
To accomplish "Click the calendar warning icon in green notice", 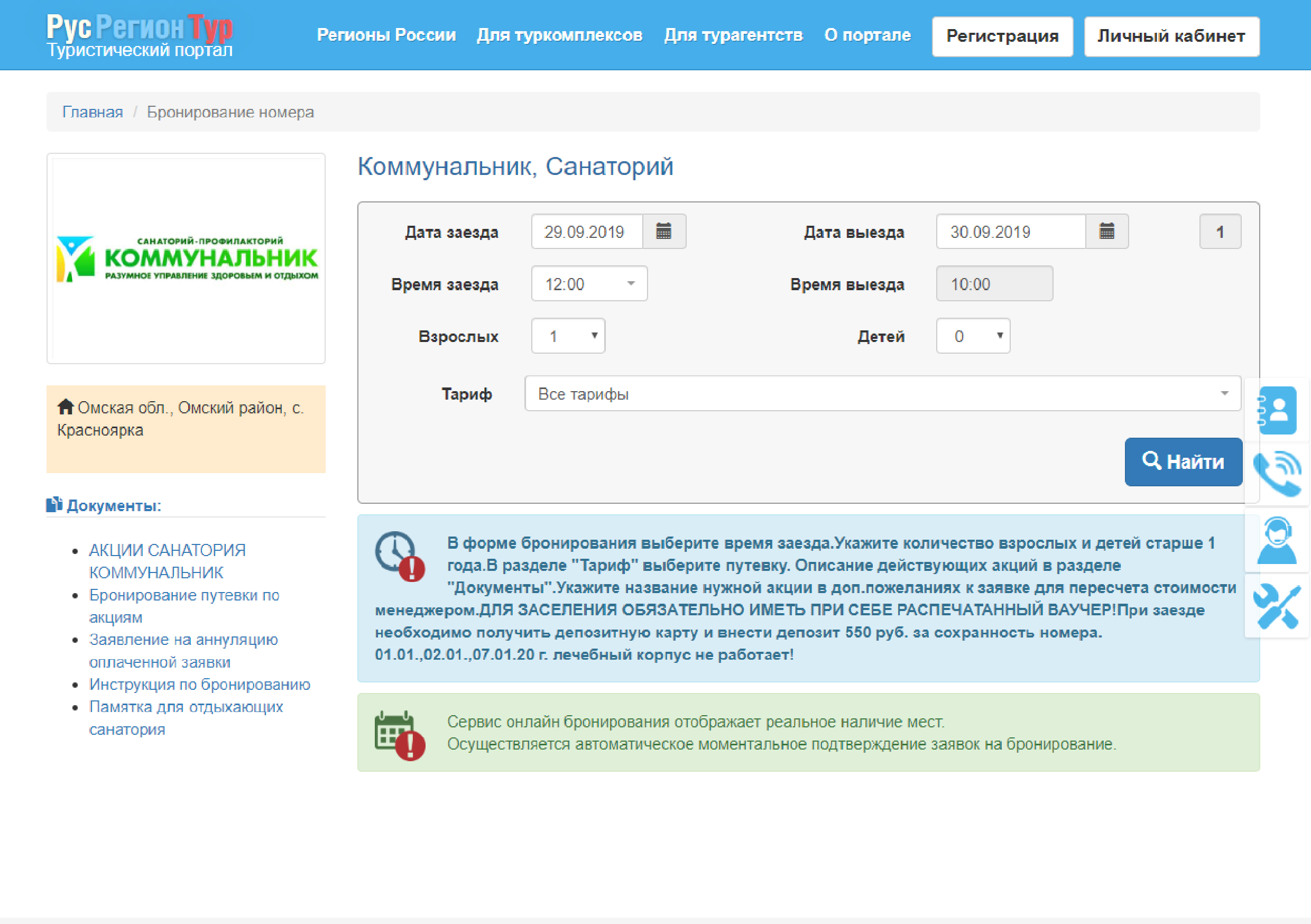I will pyautogui.click(x=400, y=735).
